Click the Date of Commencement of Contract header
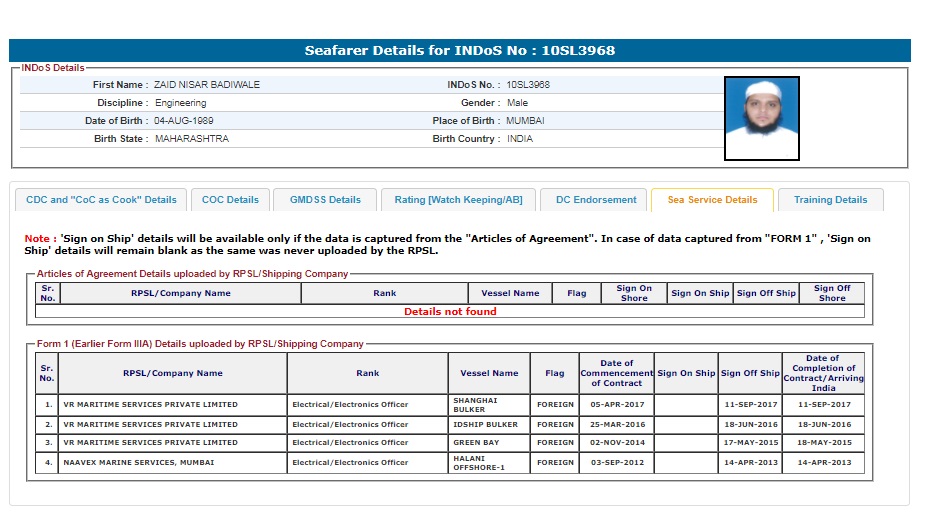The image size is (951, 516). pyautogui.click(x=616, y=373)
